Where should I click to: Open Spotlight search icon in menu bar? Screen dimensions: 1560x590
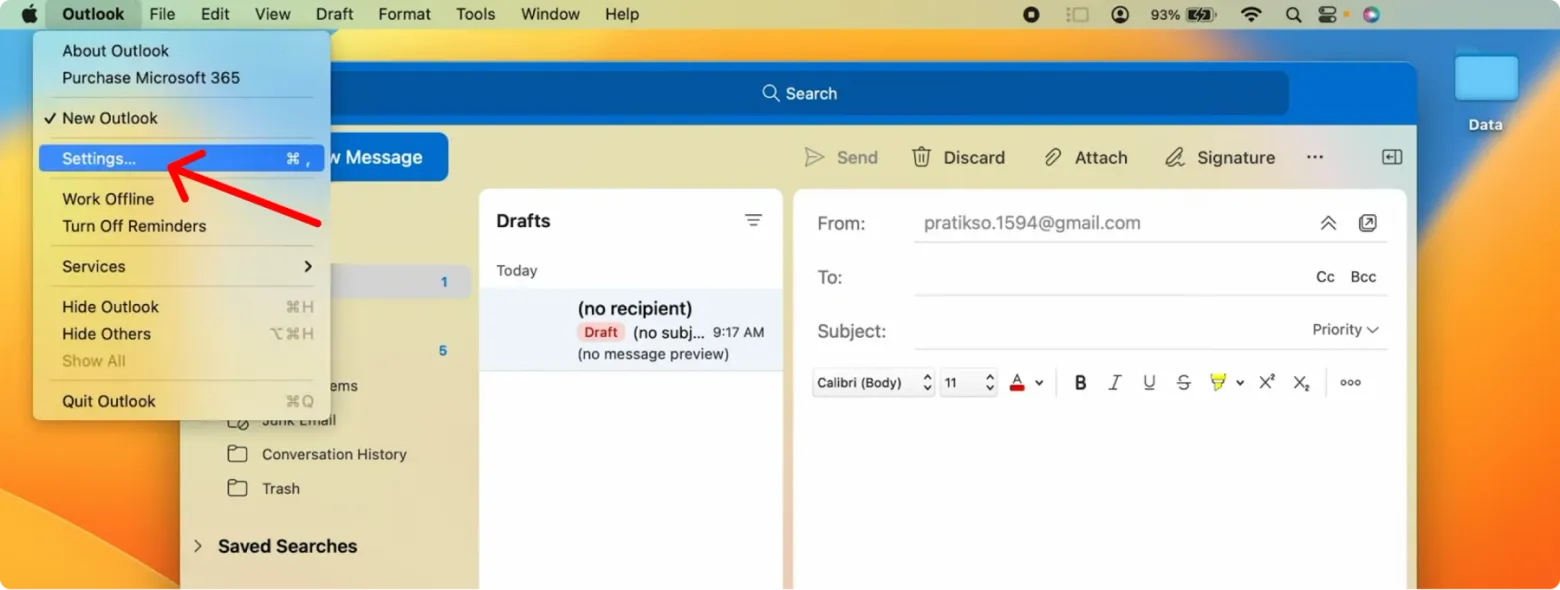point(1293,14)
